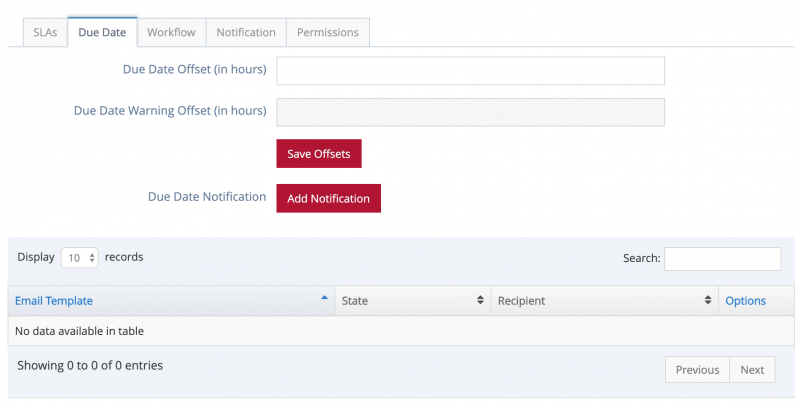Click the Email Template header text
The width and height of the screenshot is (800, 405).
click(54, 301)
